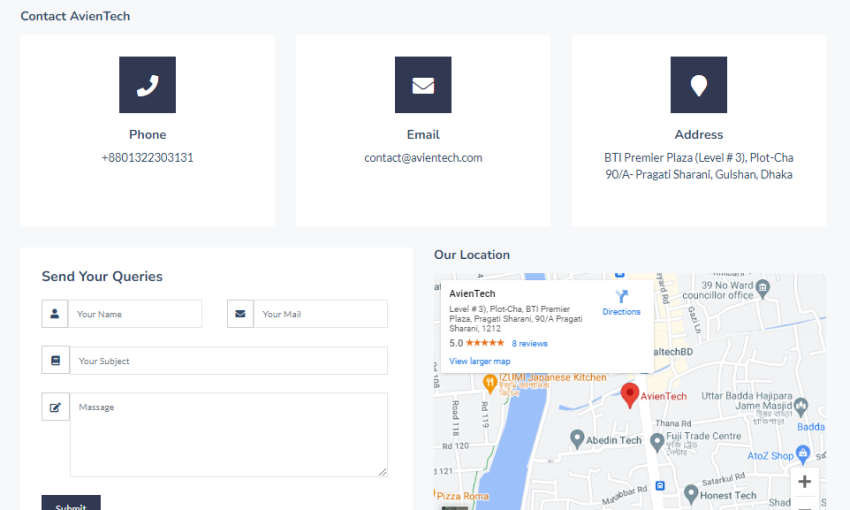Click the phone handset icon

coord(147,85)
